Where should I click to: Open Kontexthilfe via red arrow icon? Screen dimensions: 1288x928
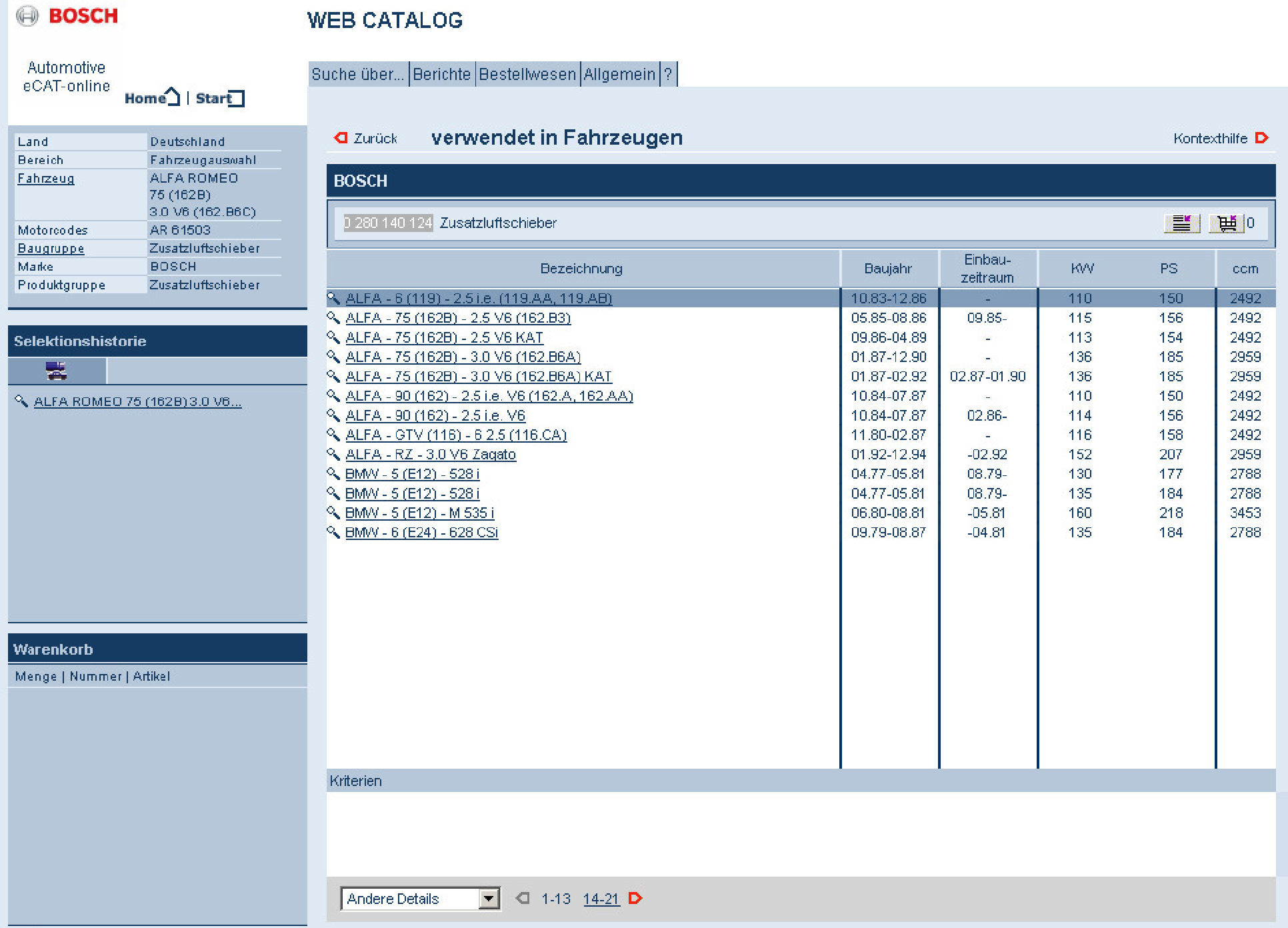(x=1261, y=138)
